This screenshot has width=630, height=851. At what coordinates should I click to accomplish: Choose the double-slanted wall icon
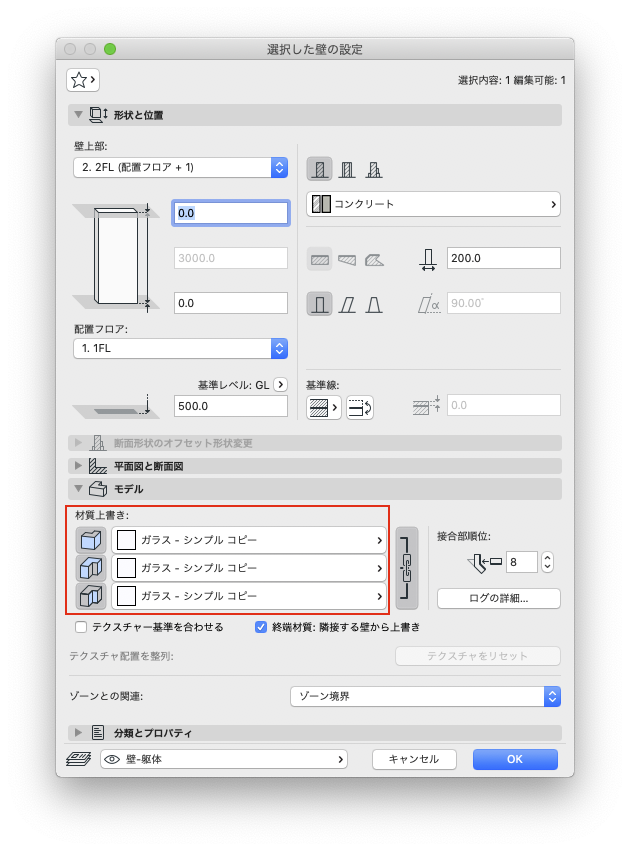coord(373,304)
